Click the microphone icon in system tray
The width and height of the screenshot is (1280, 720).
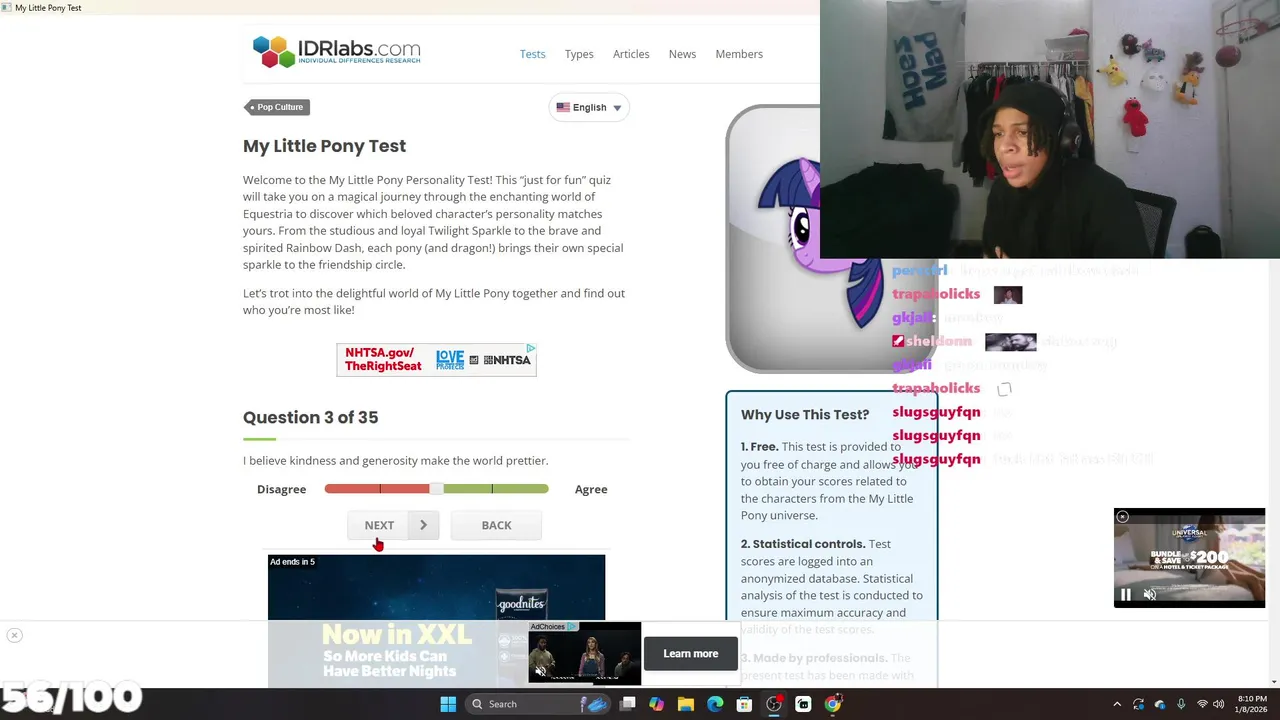(1181, 704)
